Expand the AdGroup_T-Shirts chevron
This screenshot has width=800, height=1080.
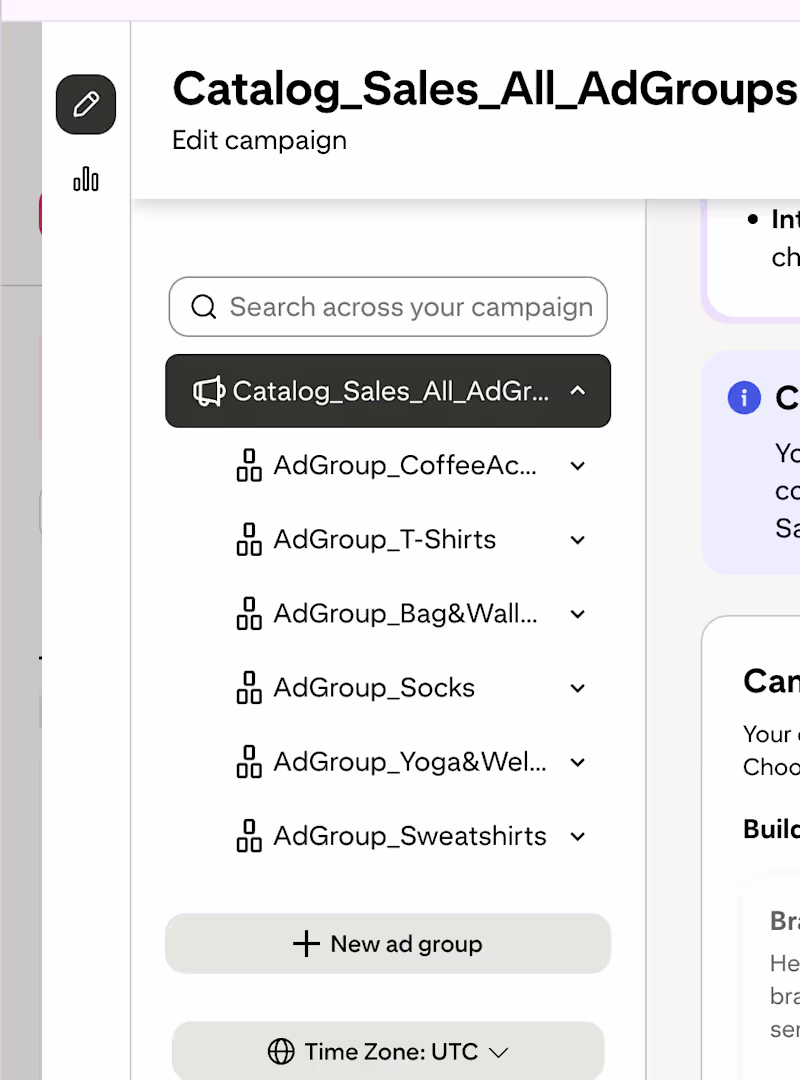[577, 540]
